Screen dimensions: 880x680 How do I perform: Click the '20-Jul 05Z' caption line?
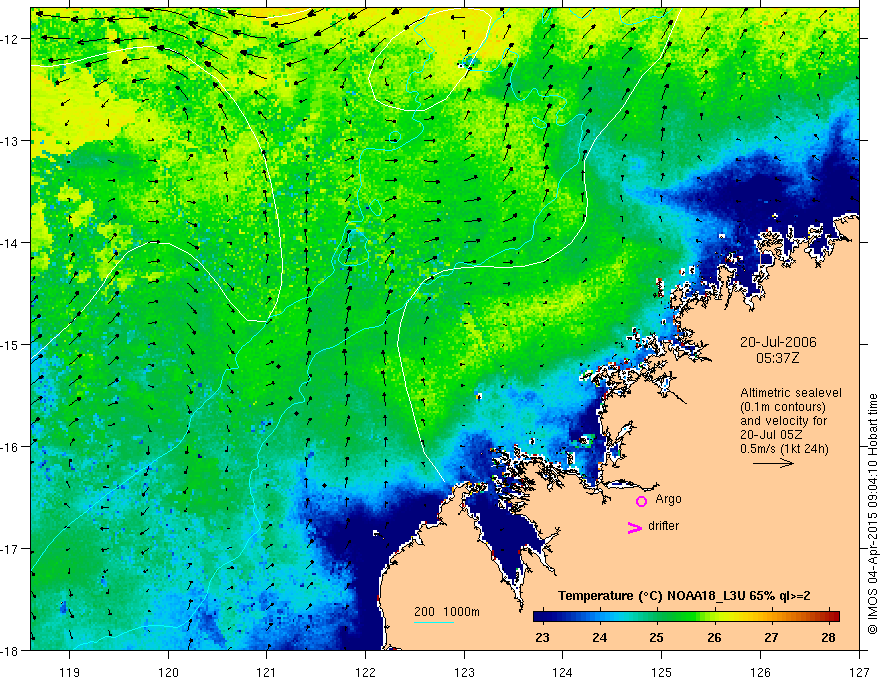click(x=771, y=435)
